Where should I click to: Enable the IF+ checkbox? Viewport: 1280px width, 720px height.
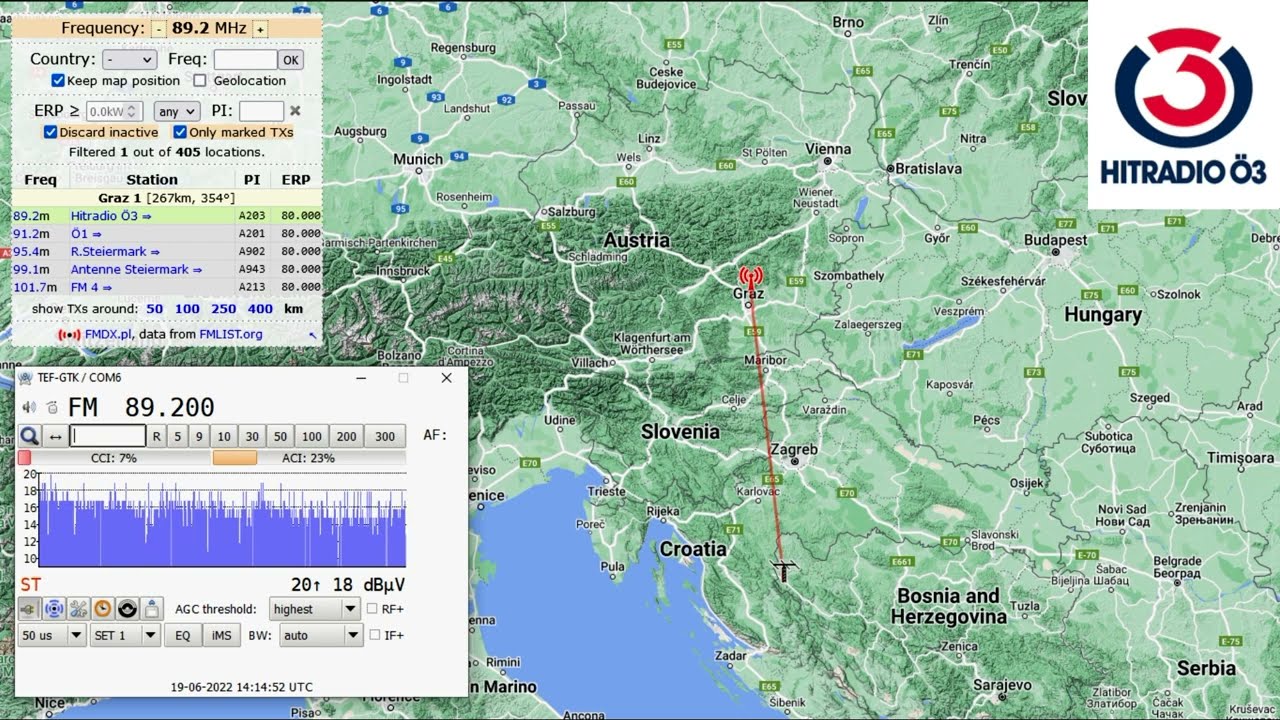tap(375, 635)
